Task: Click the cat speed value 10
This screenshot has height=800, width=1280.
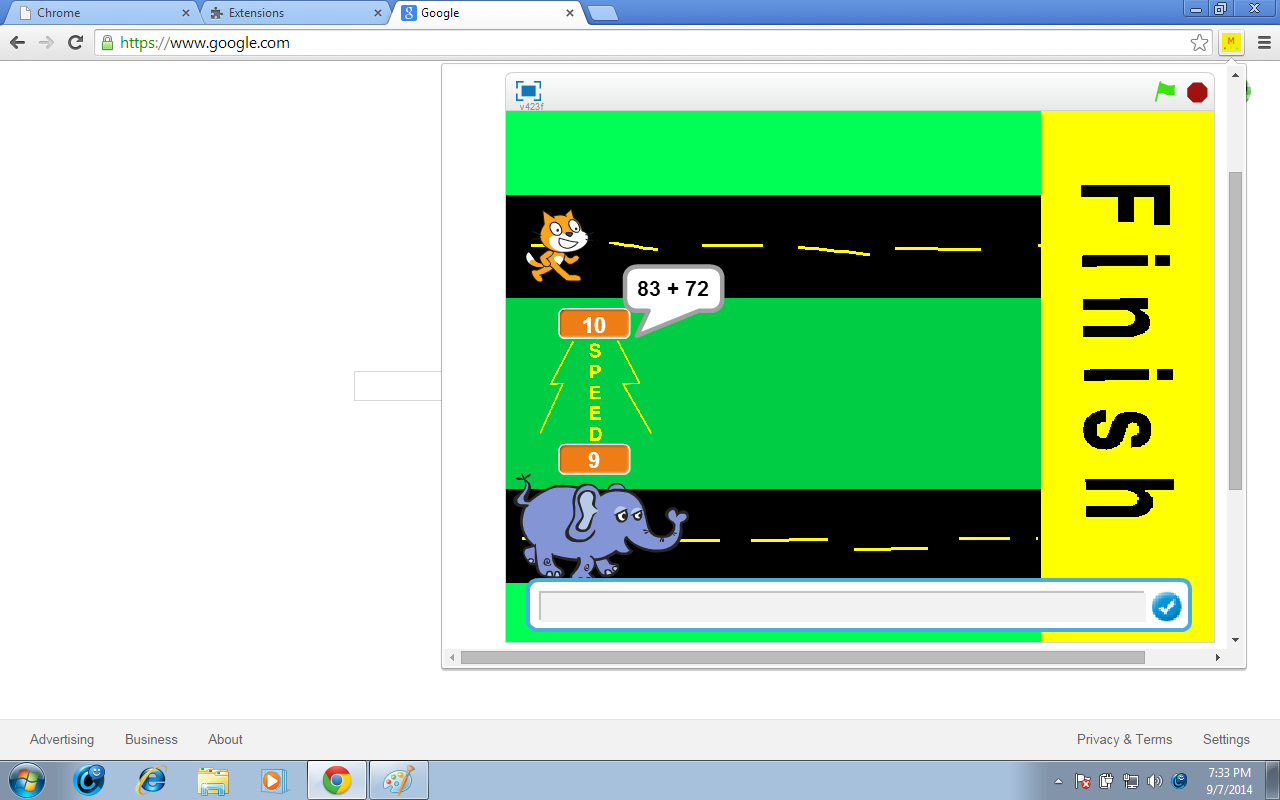Action: 594,324
